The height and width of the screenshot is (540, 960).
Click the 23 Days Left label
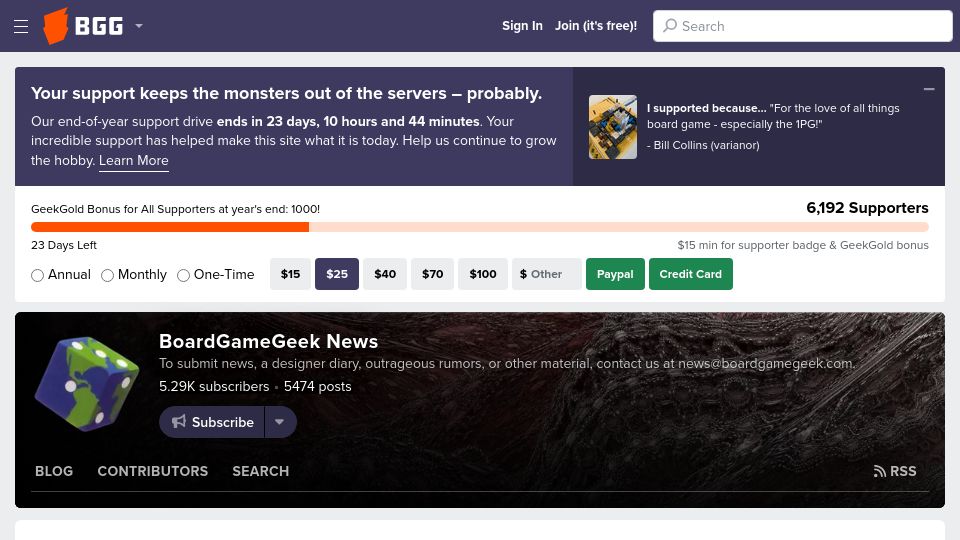point(64,245)
